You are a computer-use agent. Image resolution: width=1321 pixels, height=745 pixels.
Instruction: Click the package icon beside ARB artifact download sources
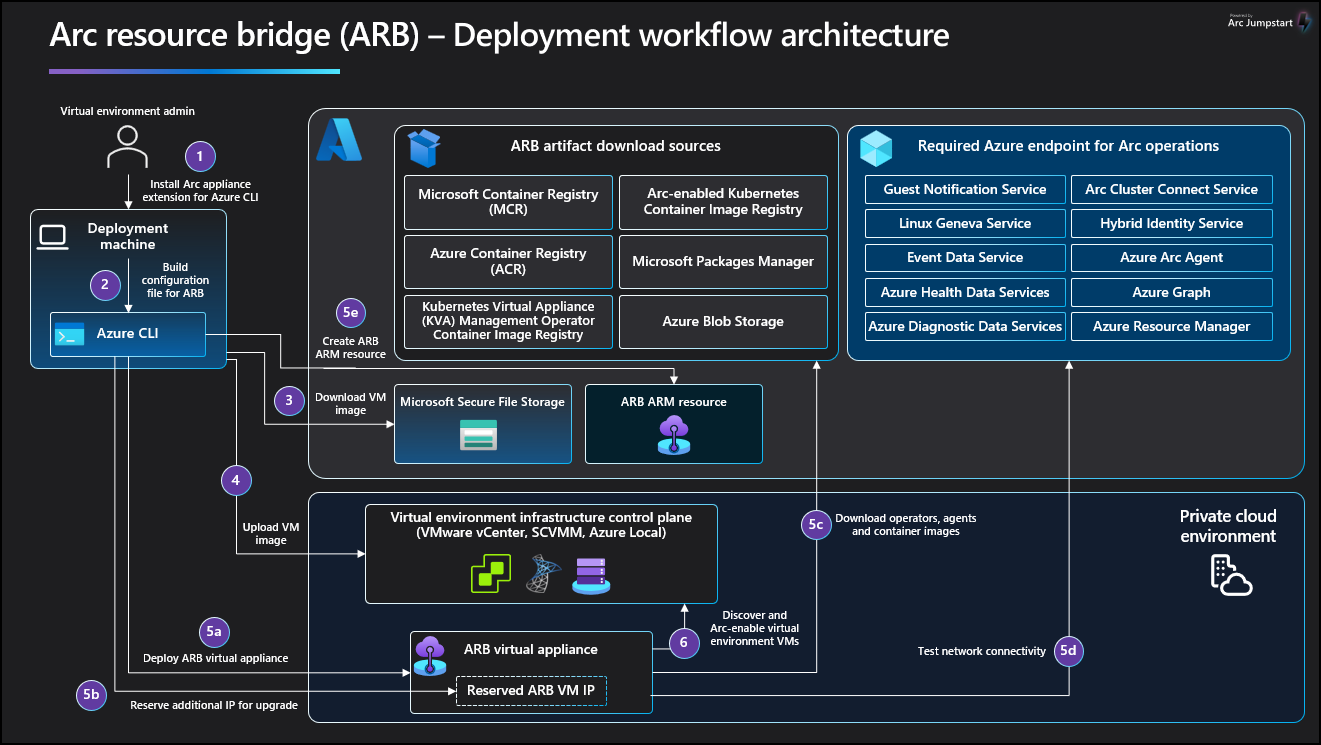click(x=424, y=146)
